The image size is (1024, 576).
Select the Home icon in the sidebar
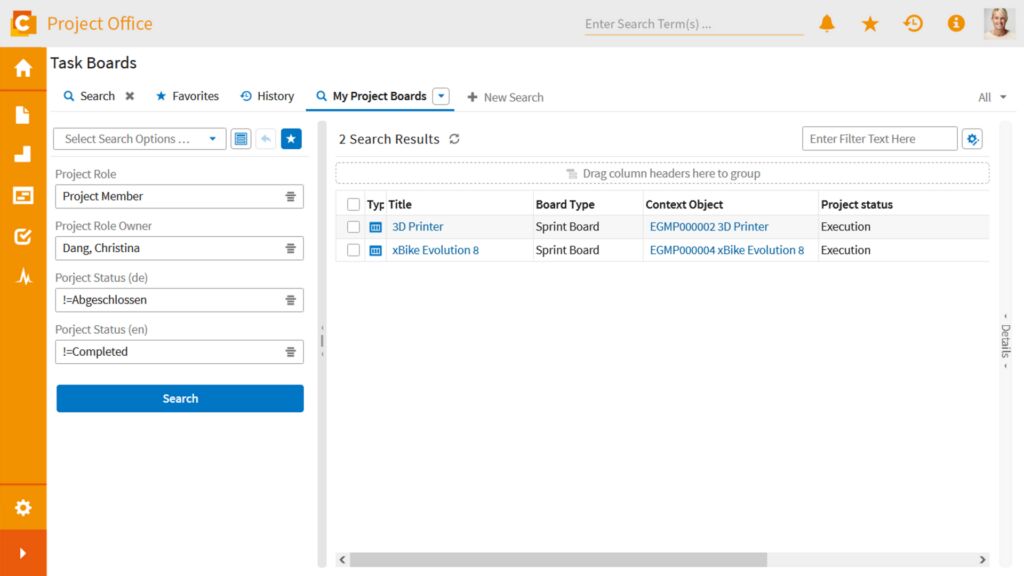[23, 68]
